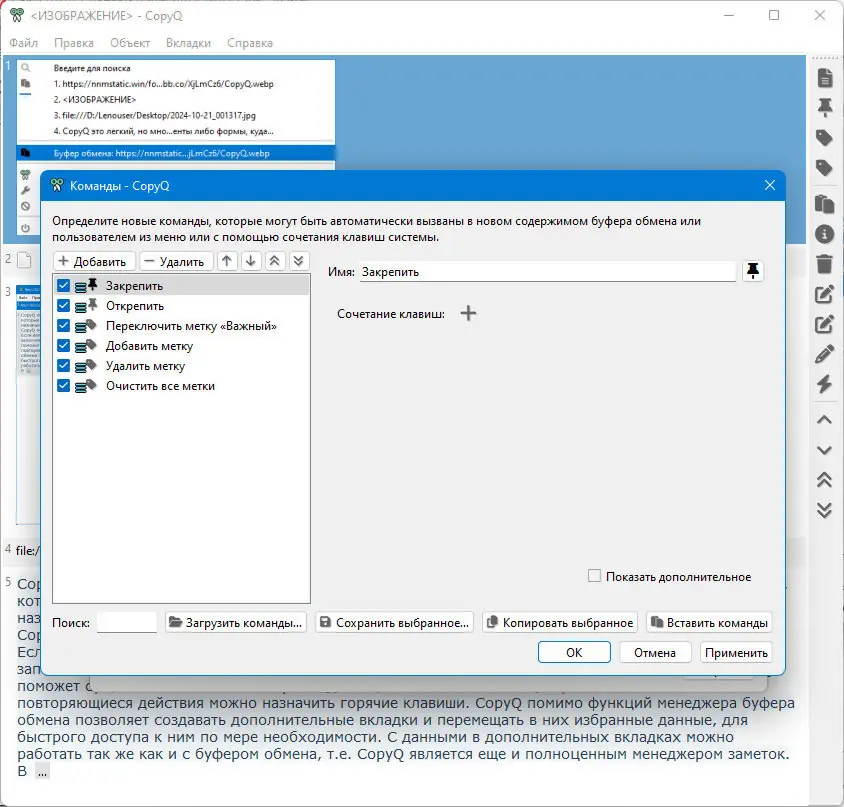844x807 pixels.
Task: Move command up with the up arrow
Action: coord(227,261)
